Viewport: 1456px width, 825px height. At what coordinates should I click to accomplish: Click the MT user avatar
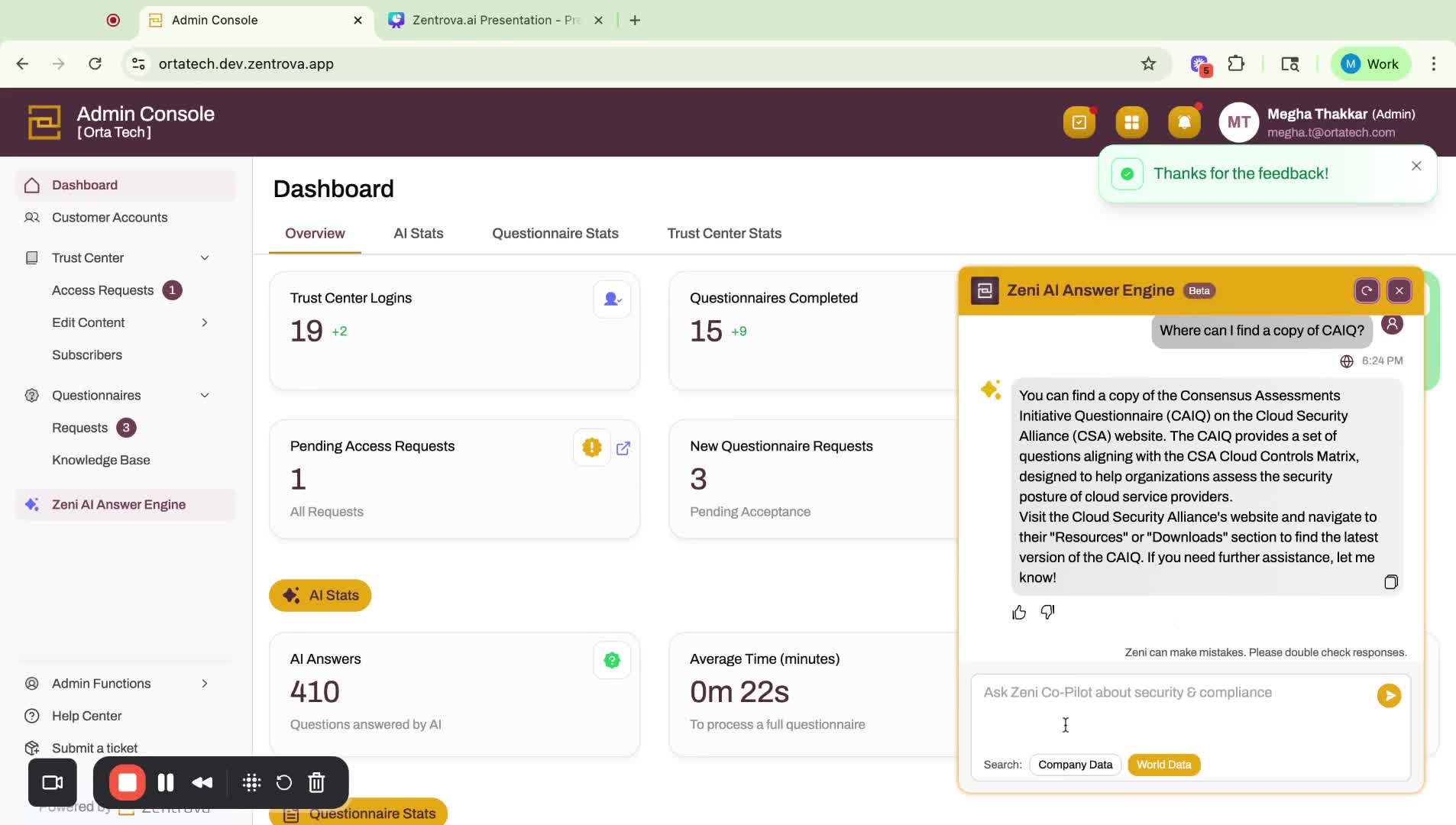[x=1238, y=122]
